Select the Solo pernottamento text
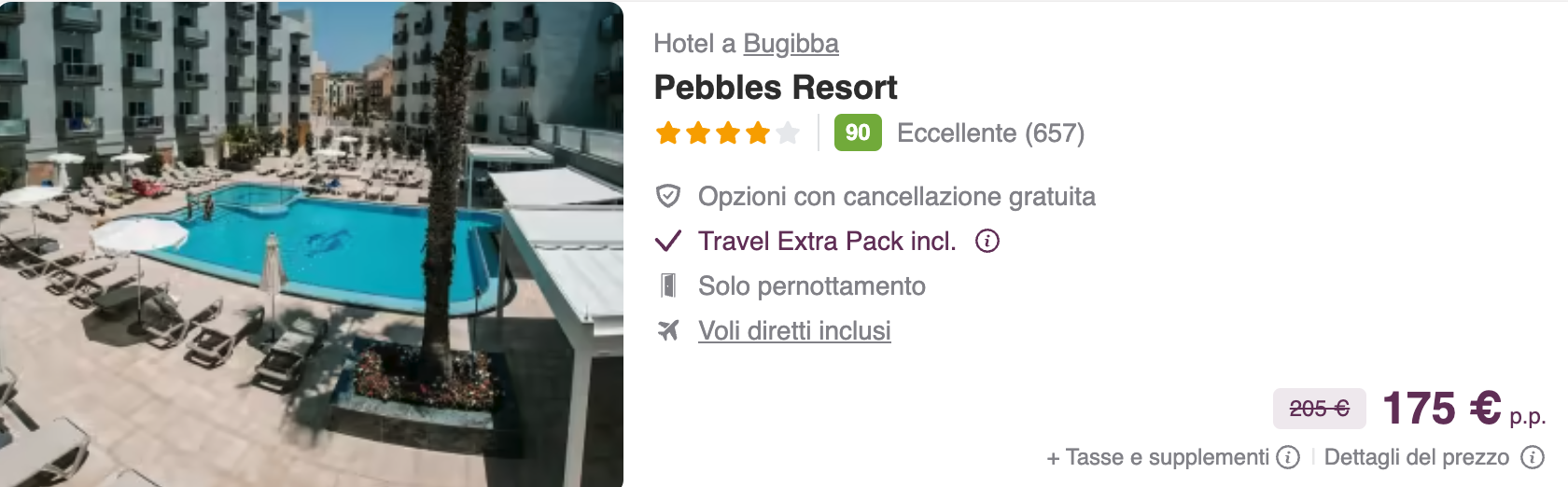 click(812, 286)
